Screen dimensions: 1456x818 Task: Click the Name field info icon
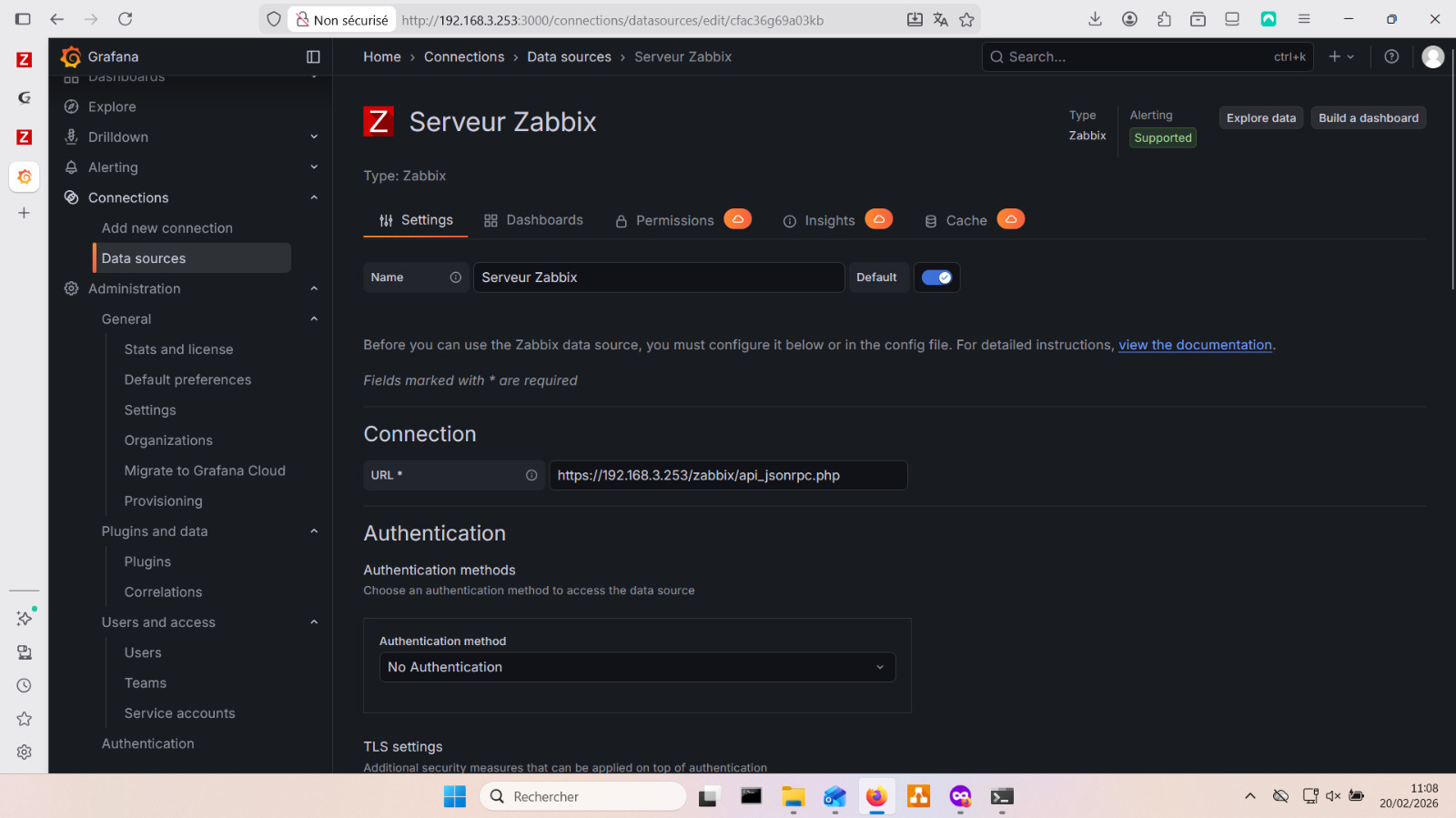(455, 278)
